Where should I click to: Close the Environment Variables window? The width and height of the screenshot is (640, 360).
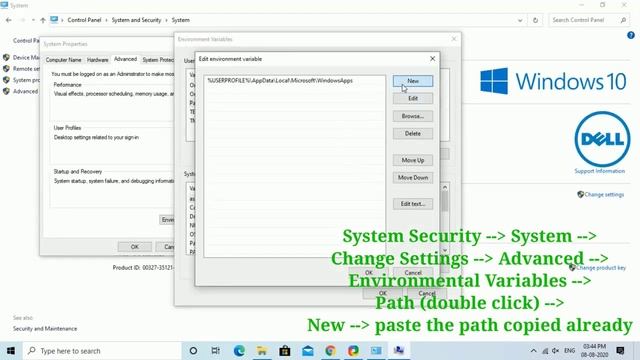(x=454, y=39)
